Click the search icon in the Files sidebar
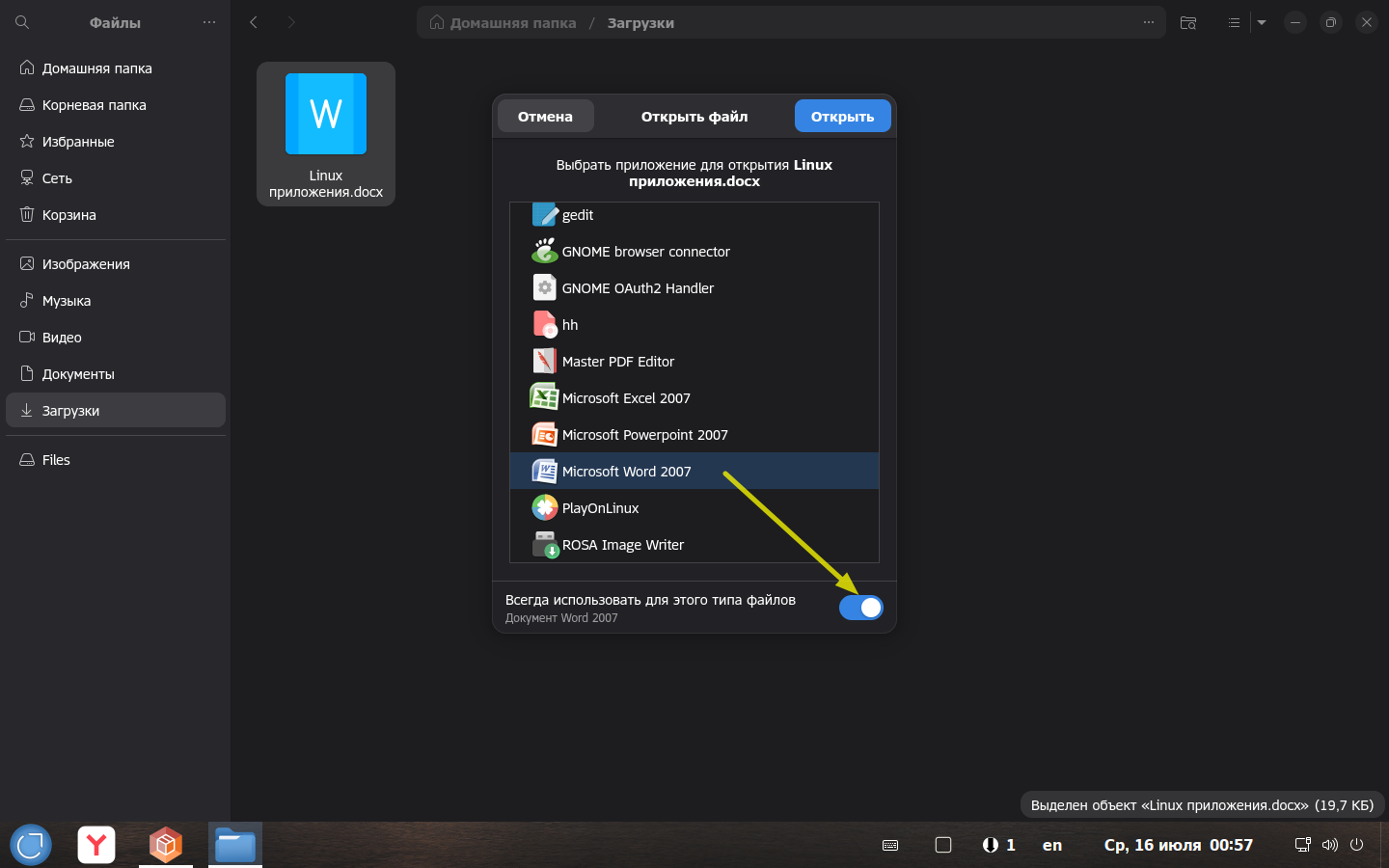 pos(22,22)
